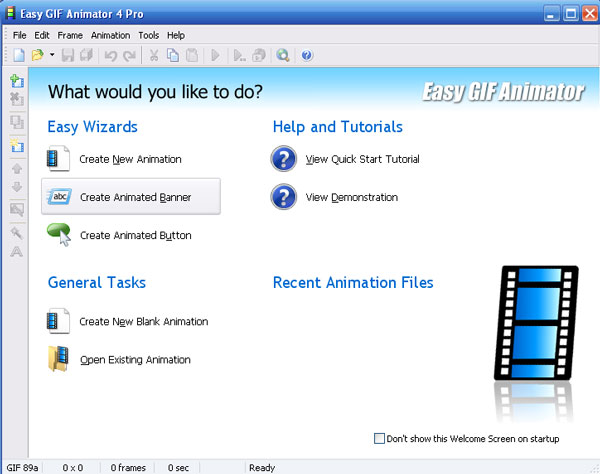
Task: Click the film icon beside Create New Blank Animation
Action: [x=58, y=321]
